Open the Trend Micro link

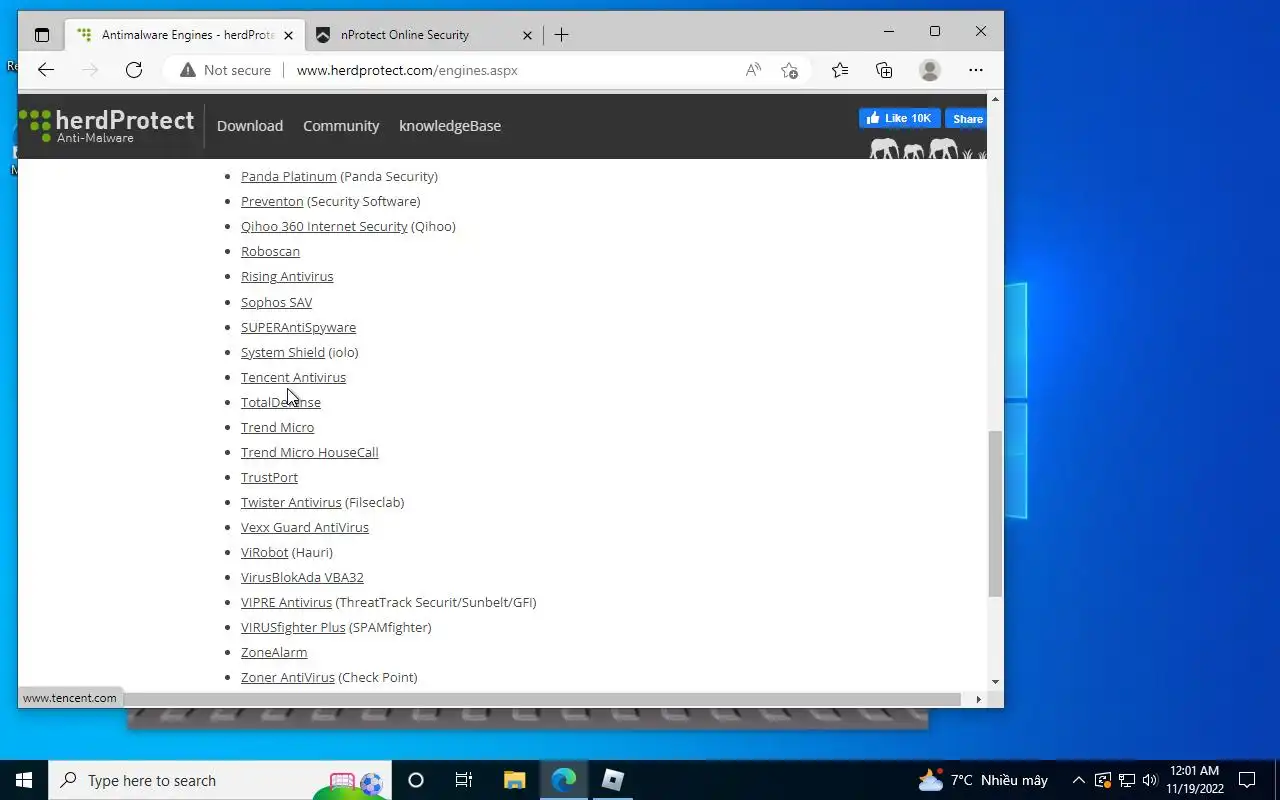point(277,427)
